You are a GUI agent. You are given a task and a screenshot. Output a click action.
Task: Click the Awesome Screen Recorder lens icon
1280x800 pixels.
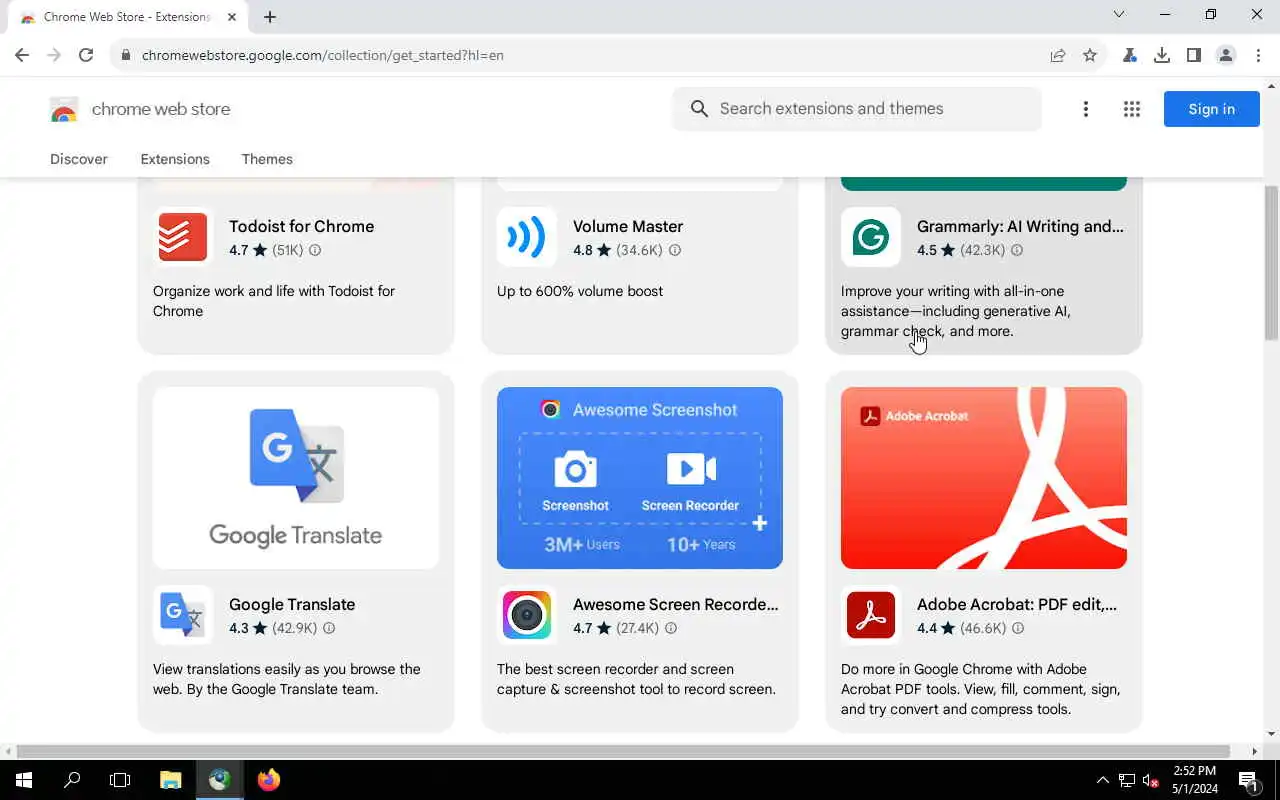[x=527, y=615]
